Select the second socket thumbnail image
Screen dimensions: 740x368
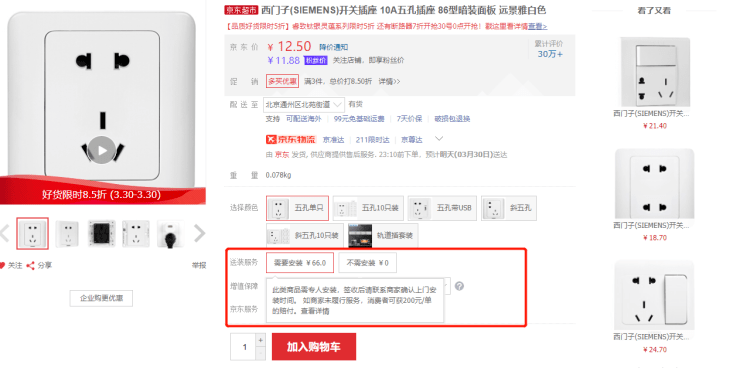tap(67, 234)
